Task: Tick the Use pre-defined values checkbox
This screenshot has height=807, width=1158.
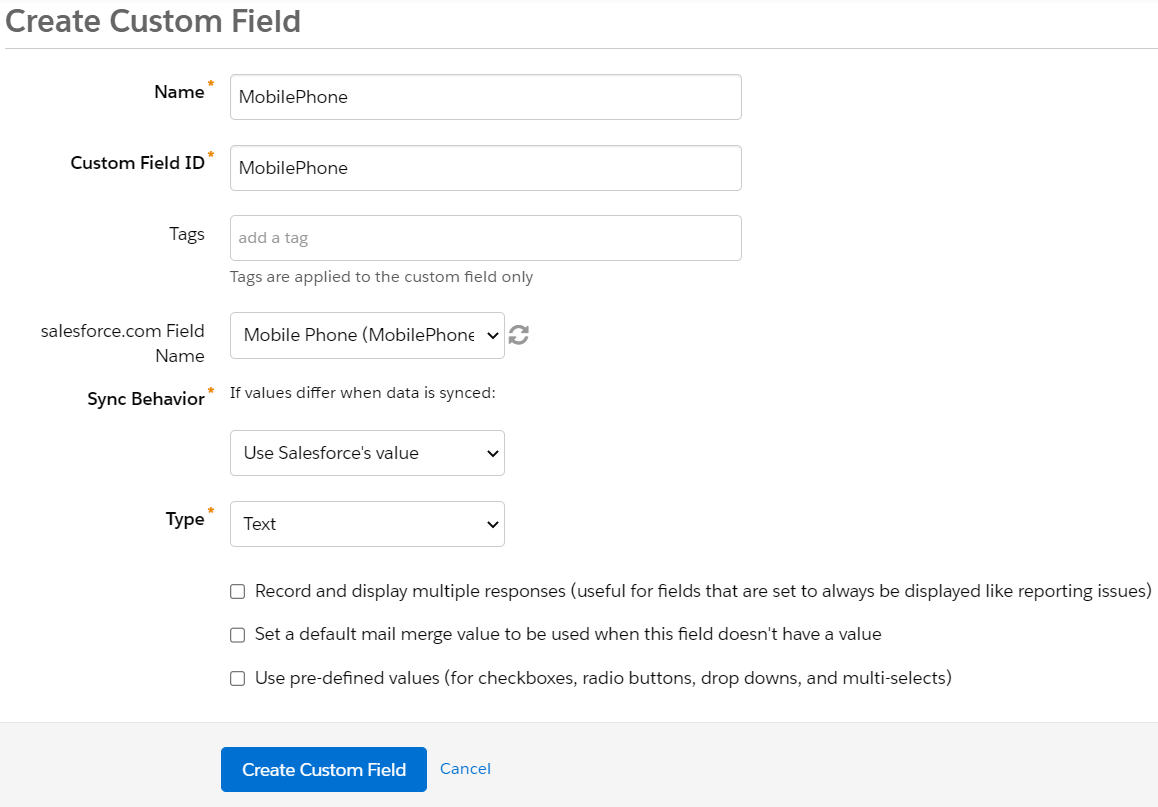Action: pyautogui.click(x=238, y=679)
